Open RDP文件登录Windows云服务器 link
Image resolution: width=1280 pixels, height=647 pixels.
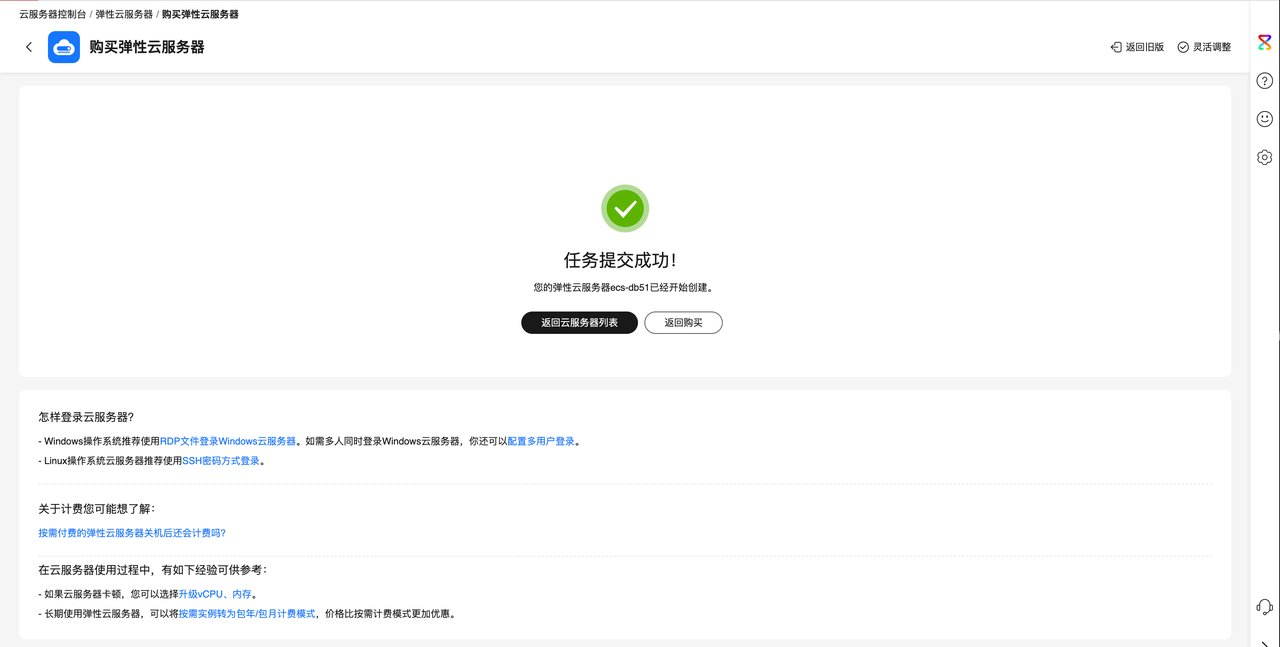[228, 441]
